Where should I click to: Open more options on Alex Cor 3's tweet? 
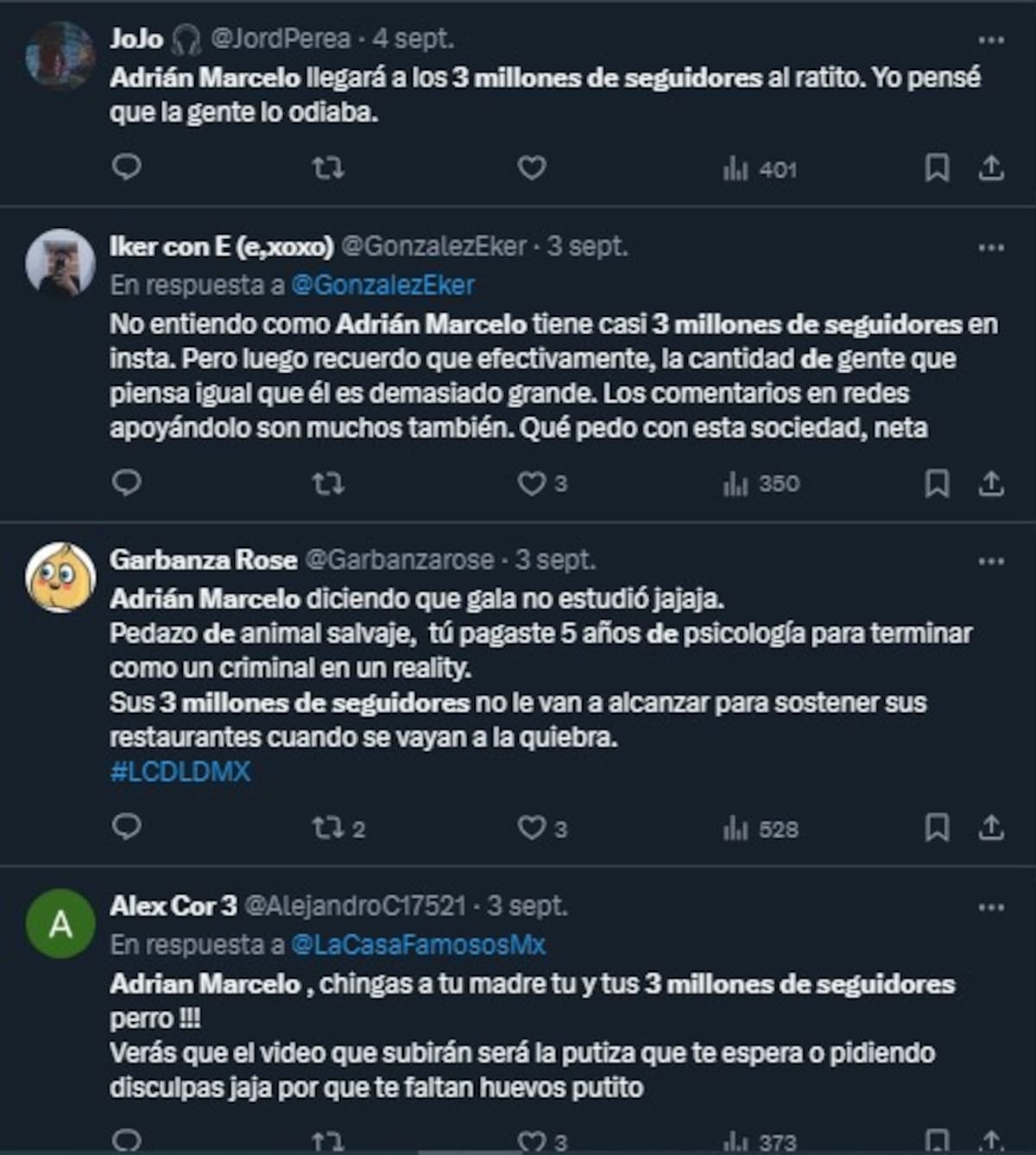click(x=991, y=908)
